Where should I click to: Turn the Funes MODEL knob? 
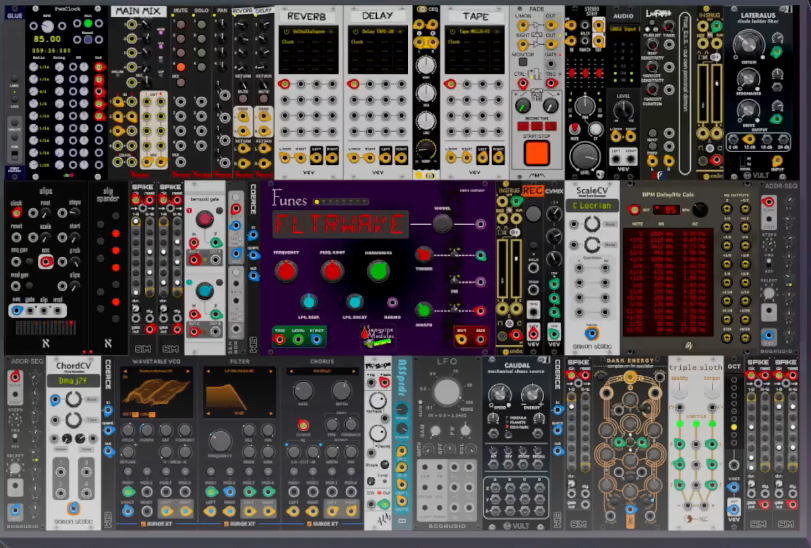tap(443, 224)
